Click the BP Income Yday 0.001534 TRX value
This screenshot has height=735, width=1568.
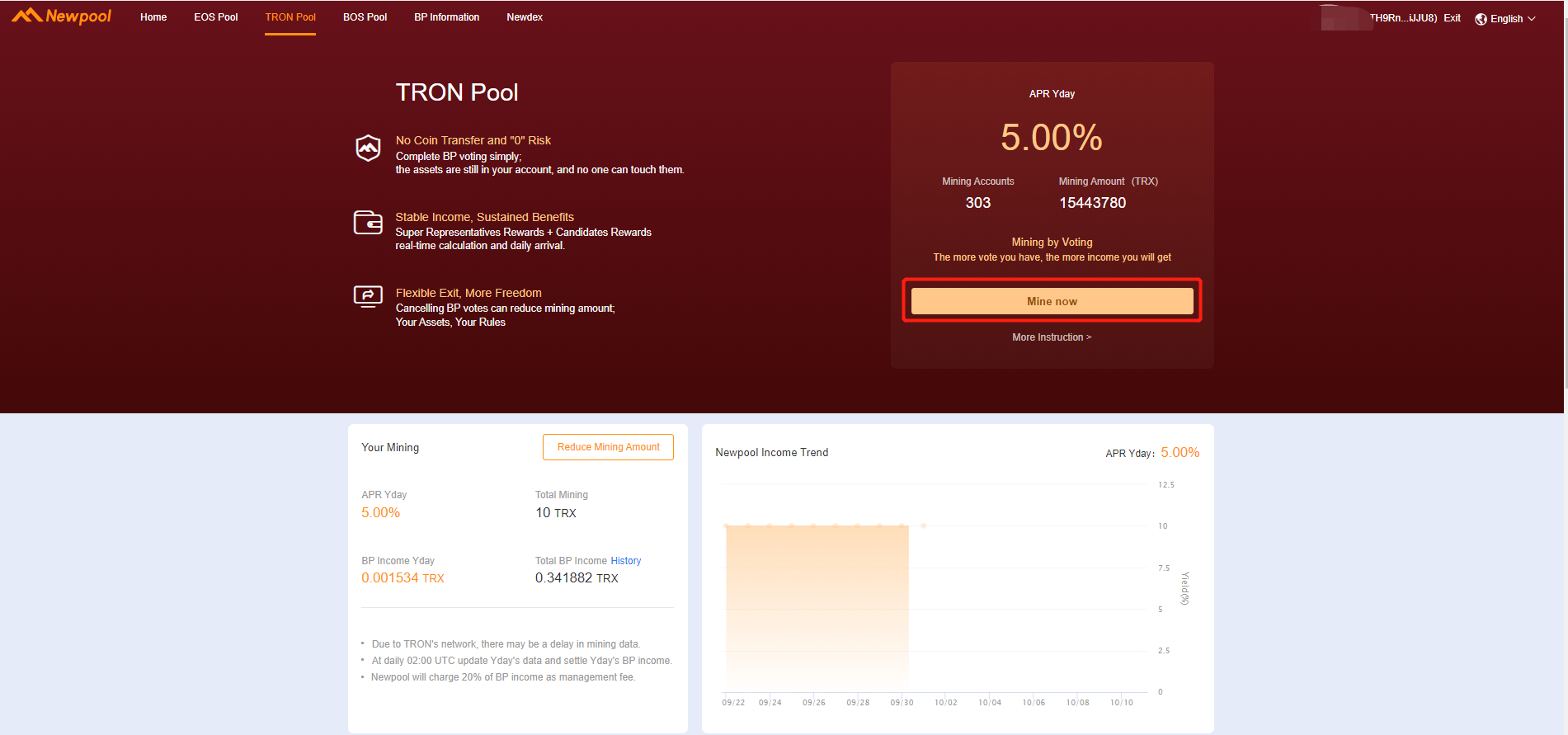[x=403, y=578]
